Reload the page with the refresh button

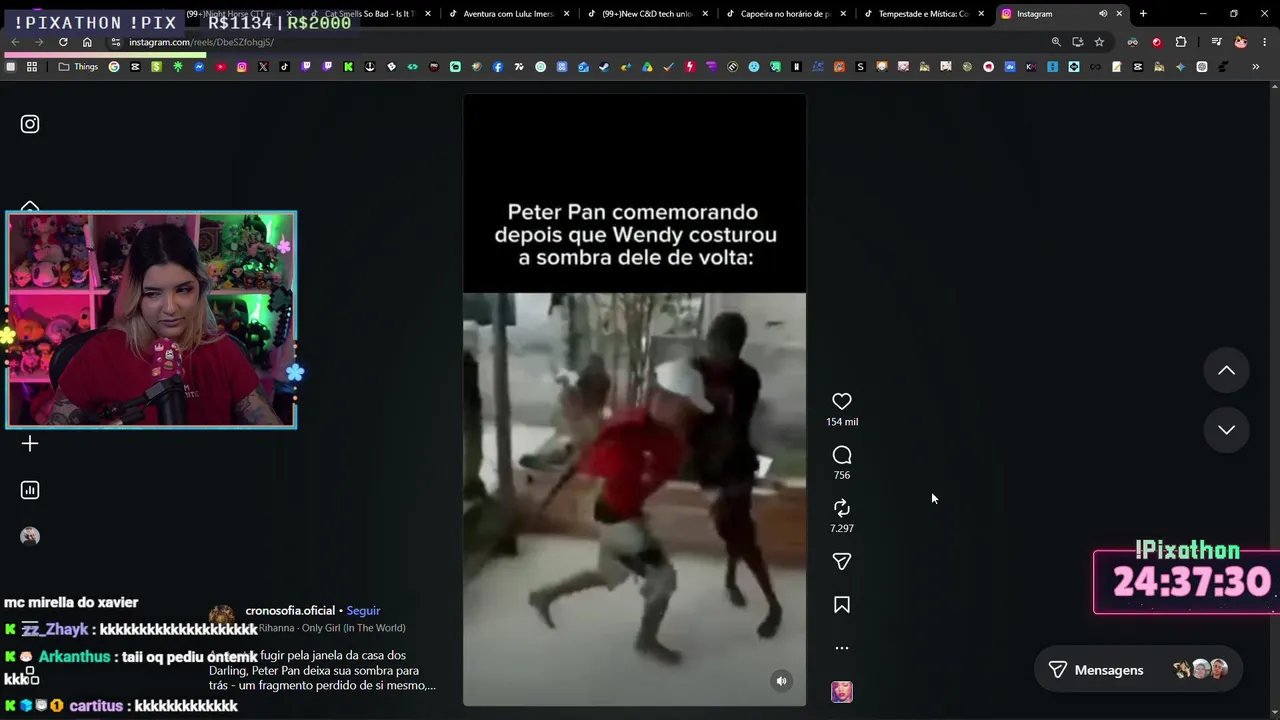pos(63,42)
